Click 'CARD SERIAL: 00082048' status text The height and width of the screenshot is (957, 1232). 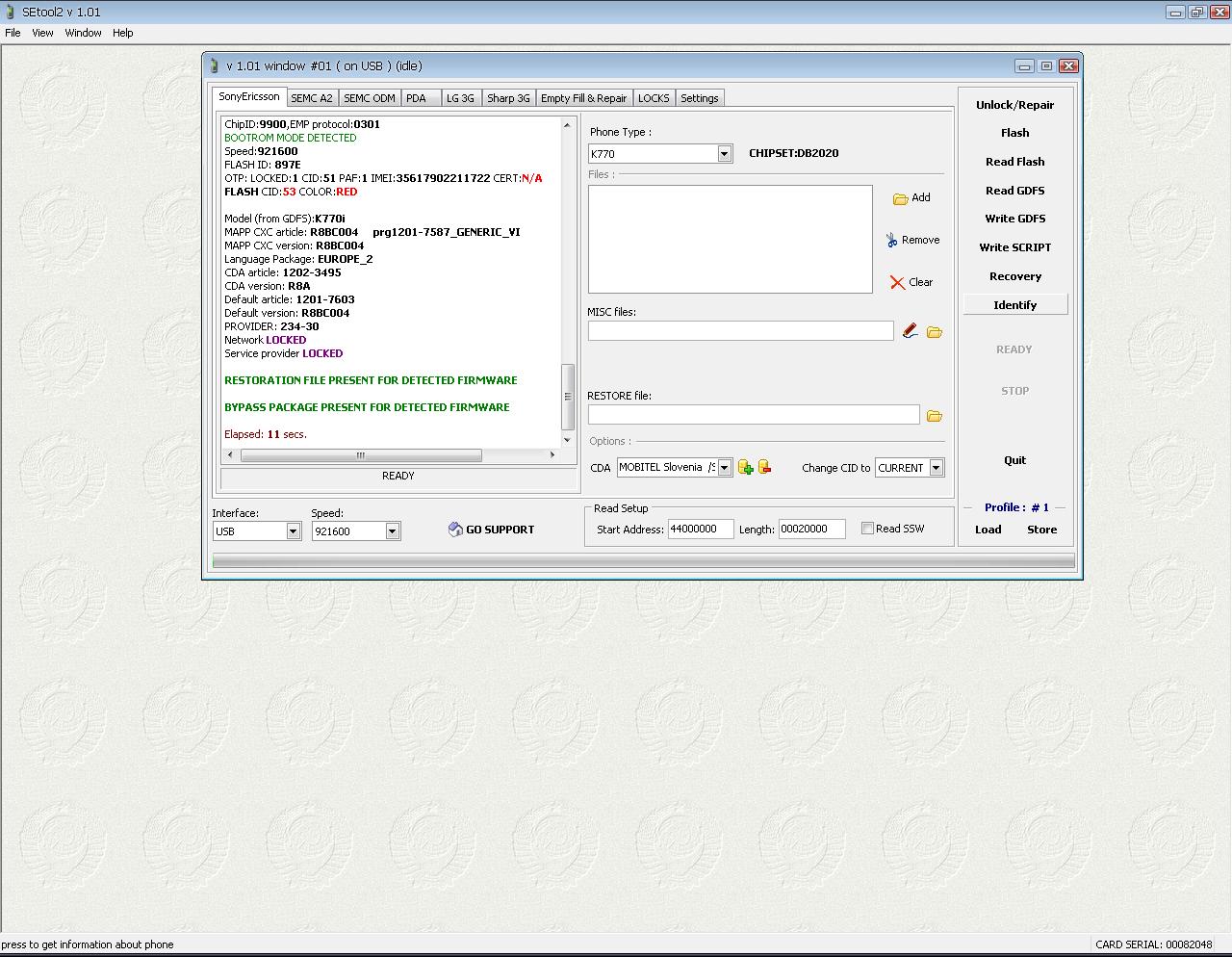tap(1154, 944)
